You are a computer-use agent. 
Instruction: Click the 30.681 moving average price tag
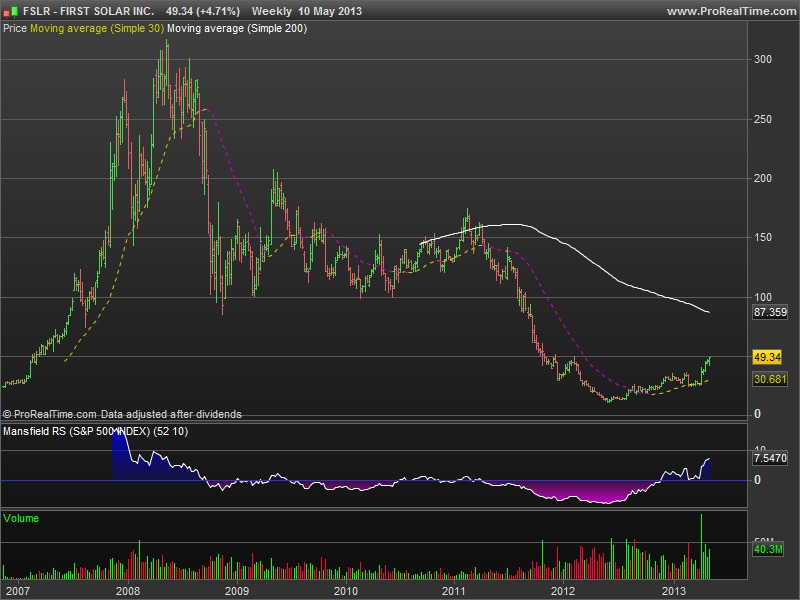(x=770, y=379)
